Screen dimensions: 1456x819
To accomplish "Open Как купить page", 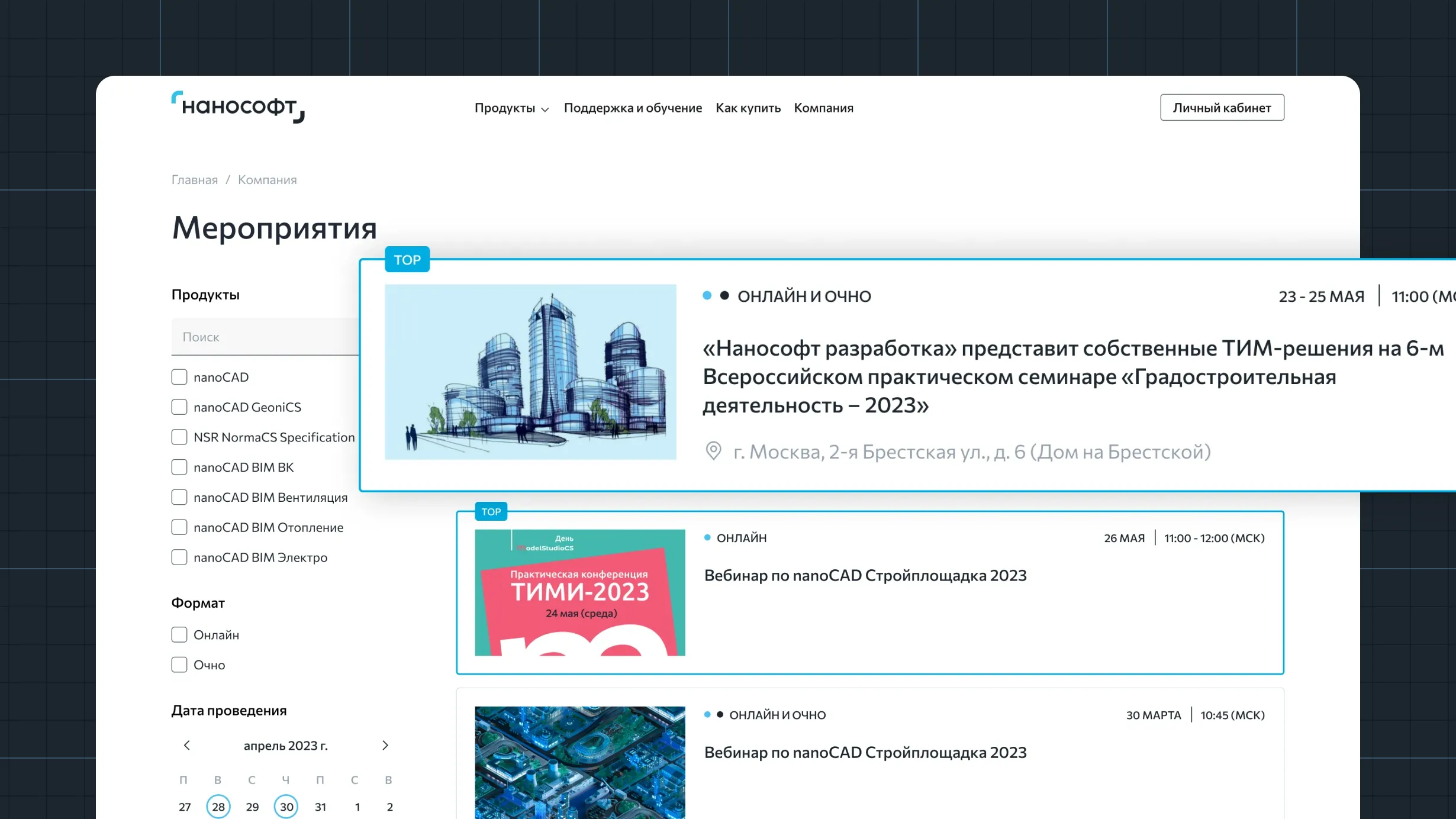I will [x=748, y=108].
